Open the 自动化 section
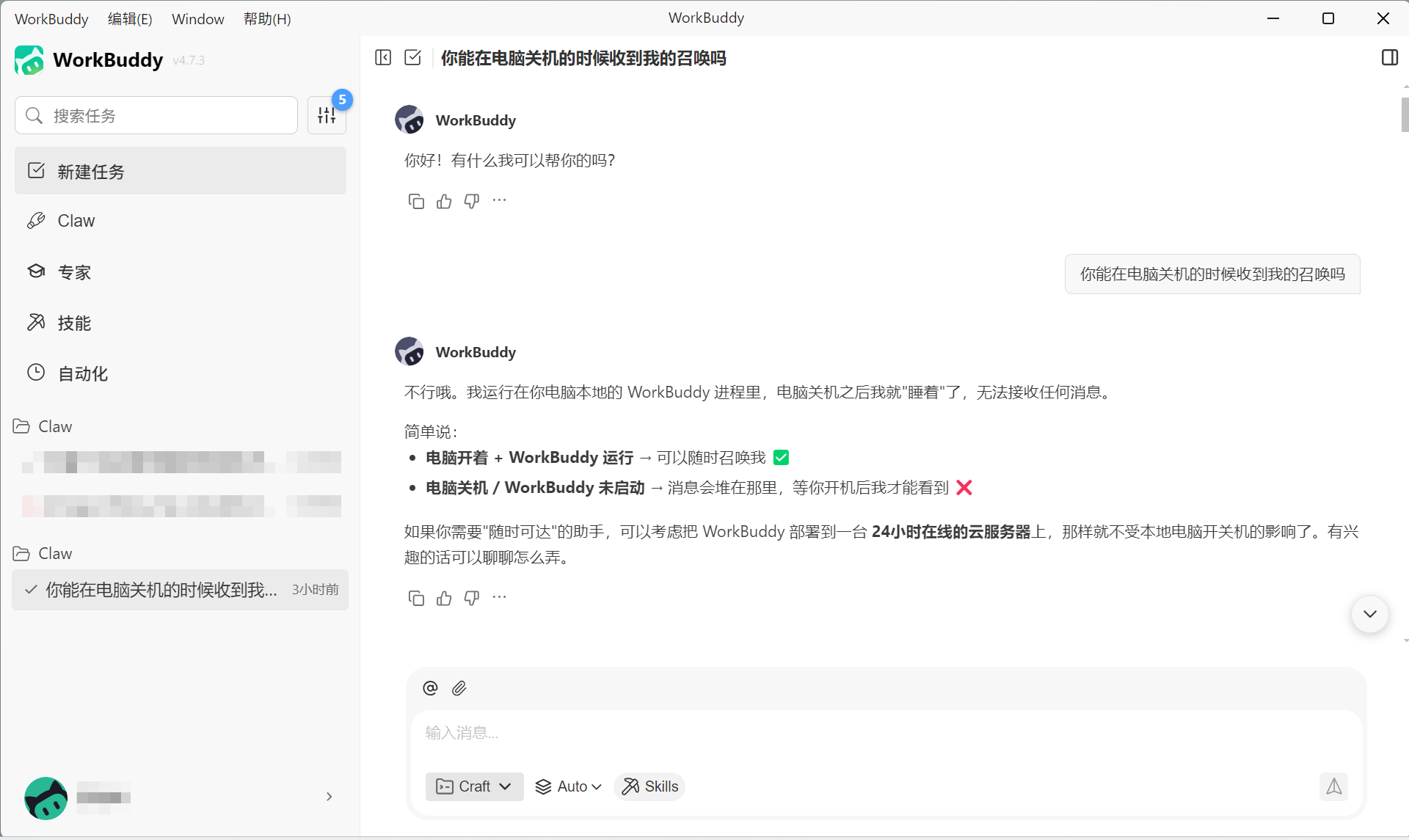This screenshot has width=1409, height=840. pos(181,373)
